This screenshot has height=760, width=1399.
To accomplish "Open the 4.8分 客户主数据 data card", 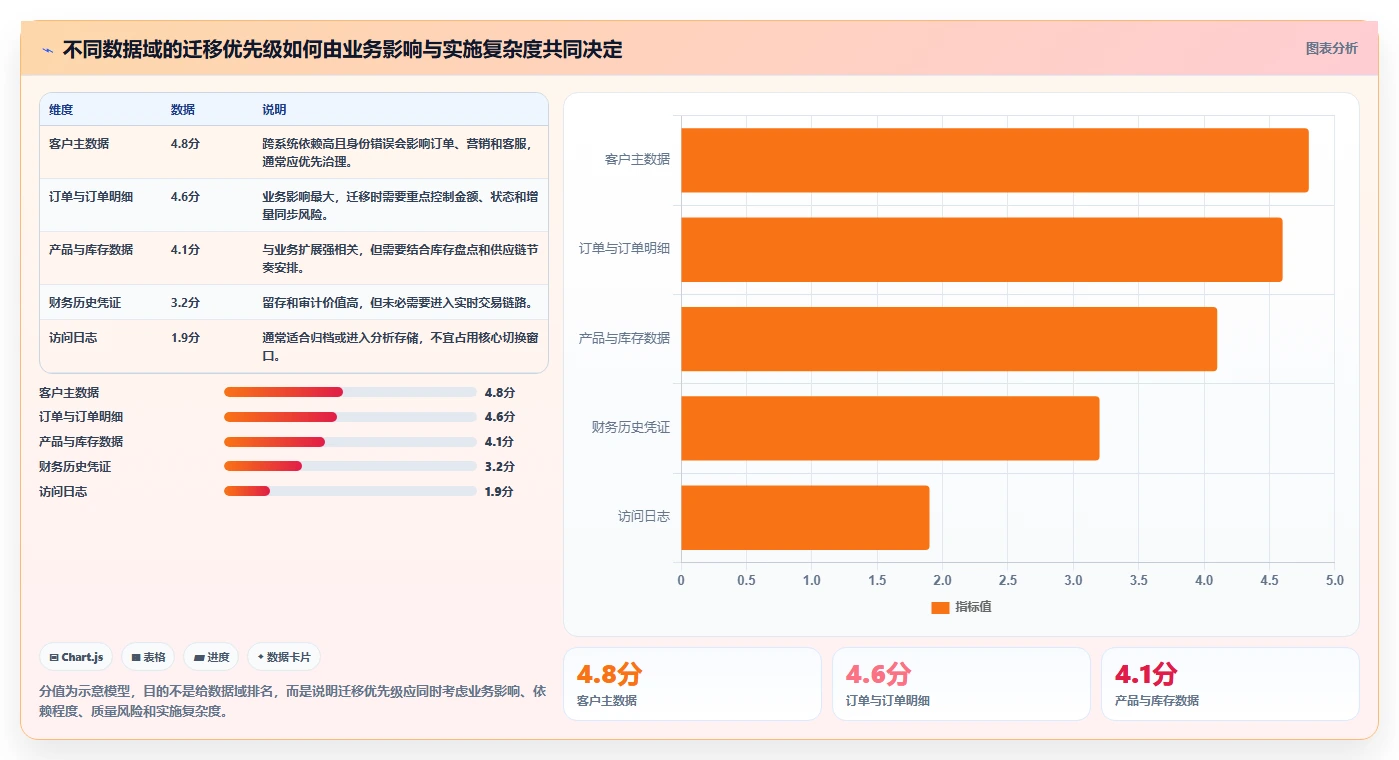I will [x=692, y=684].
